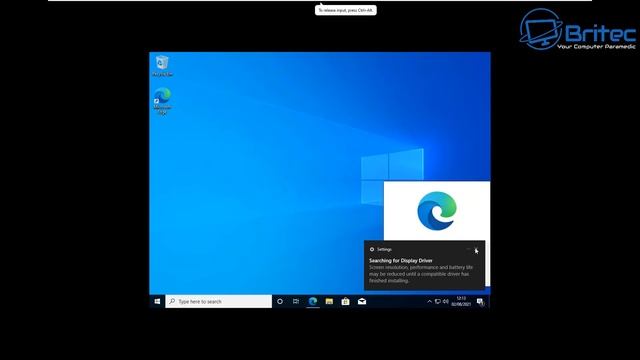Launch Microsoft Edge from the taskbar

[x=313, y=302]
